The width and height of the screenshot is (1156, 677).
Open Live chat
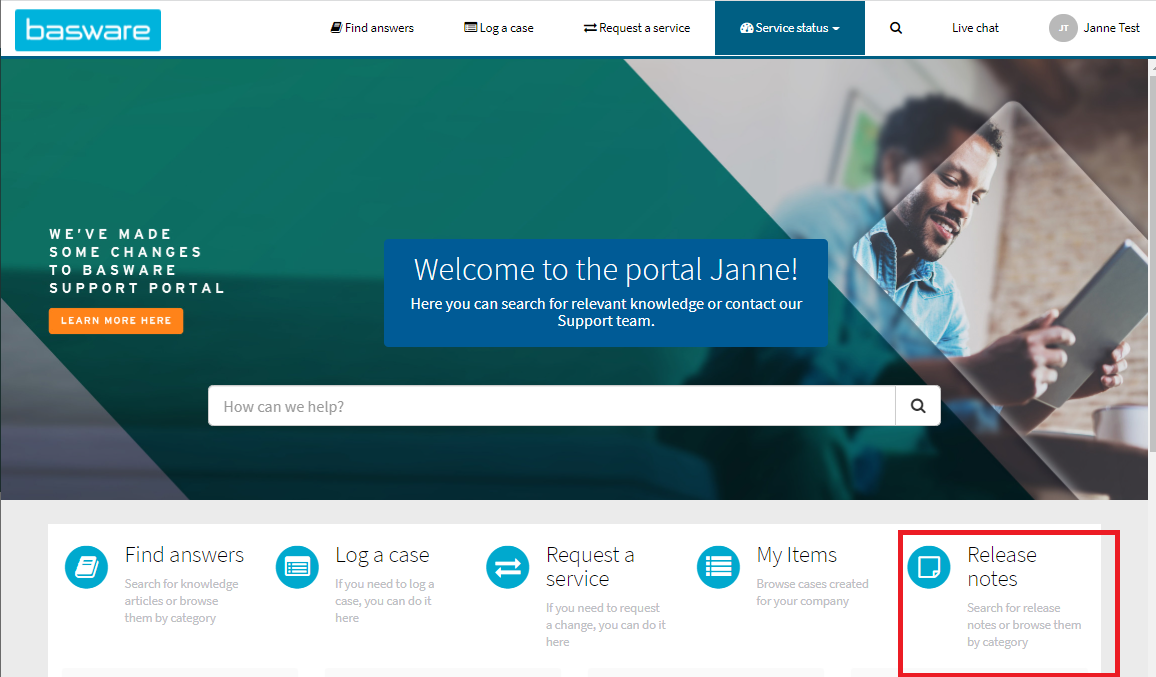[975, 28]
